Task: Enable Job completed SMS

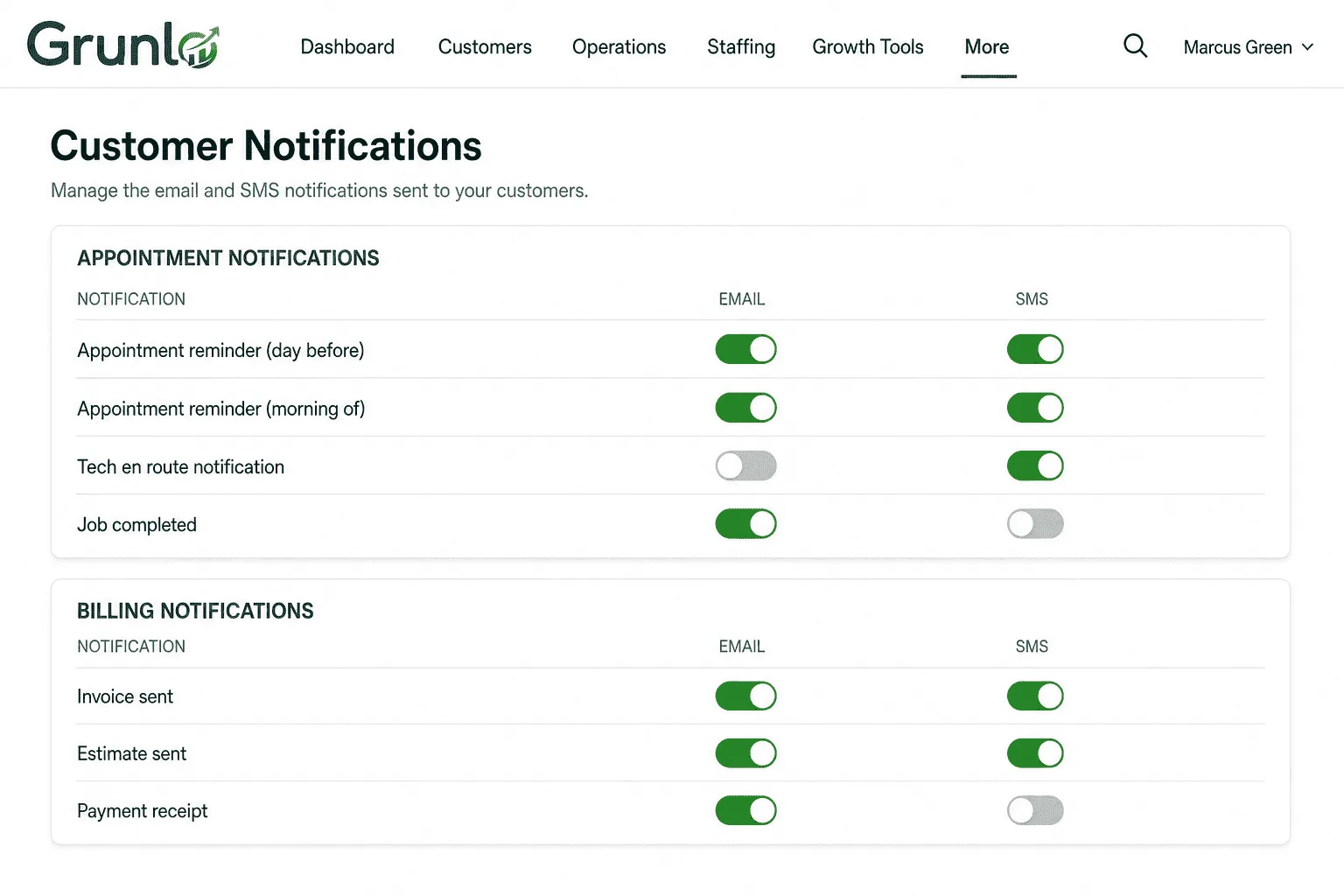Action: tap(1035, 524)
